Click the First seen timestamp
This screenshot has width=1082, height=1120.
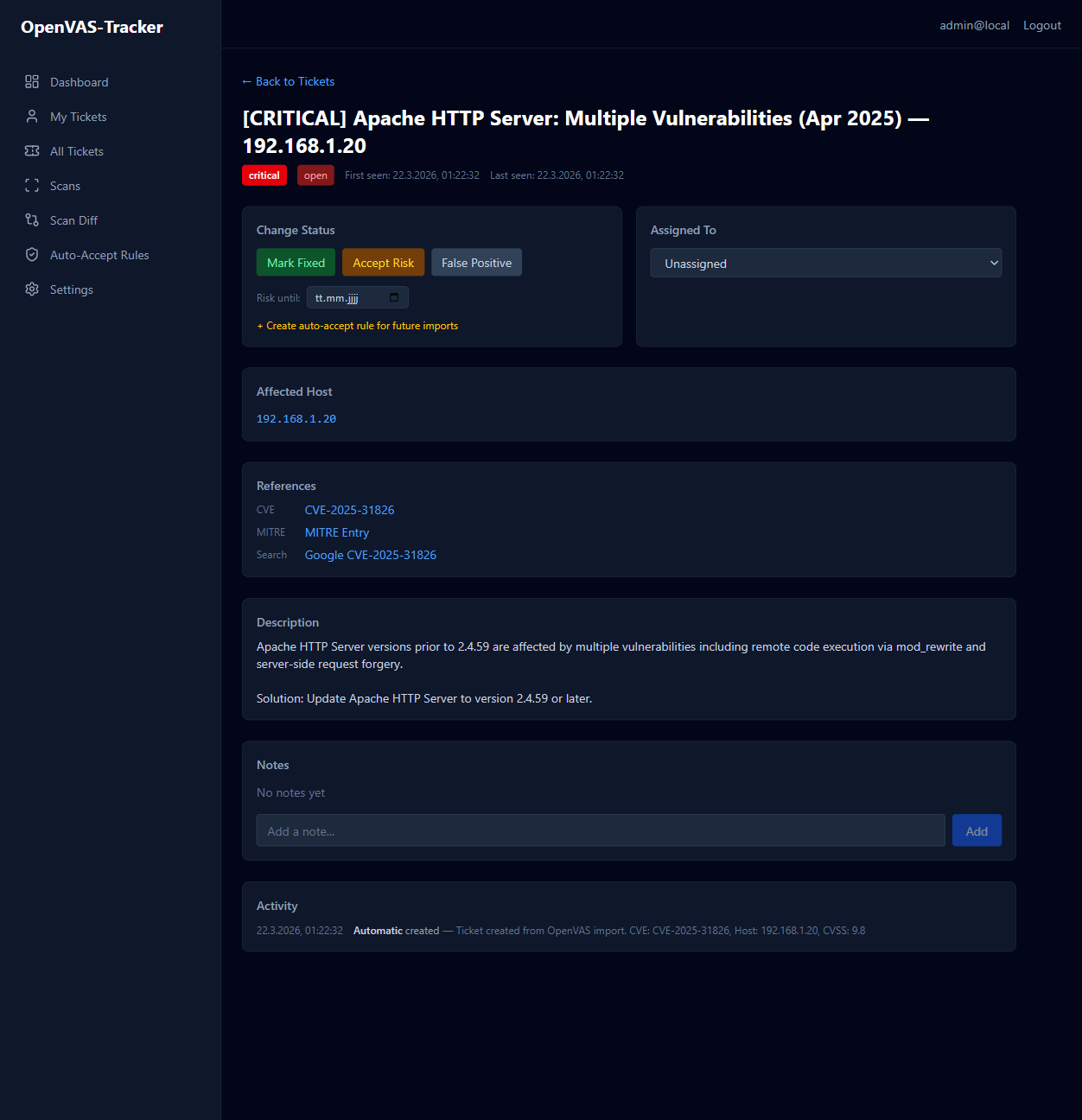point(412,175)
